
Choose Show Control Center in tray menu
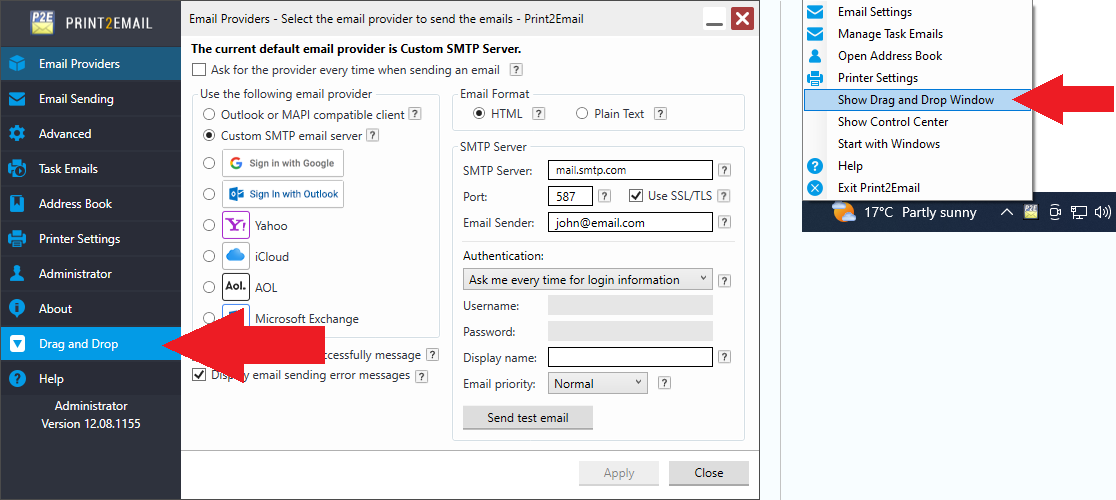tap(917, 122)
